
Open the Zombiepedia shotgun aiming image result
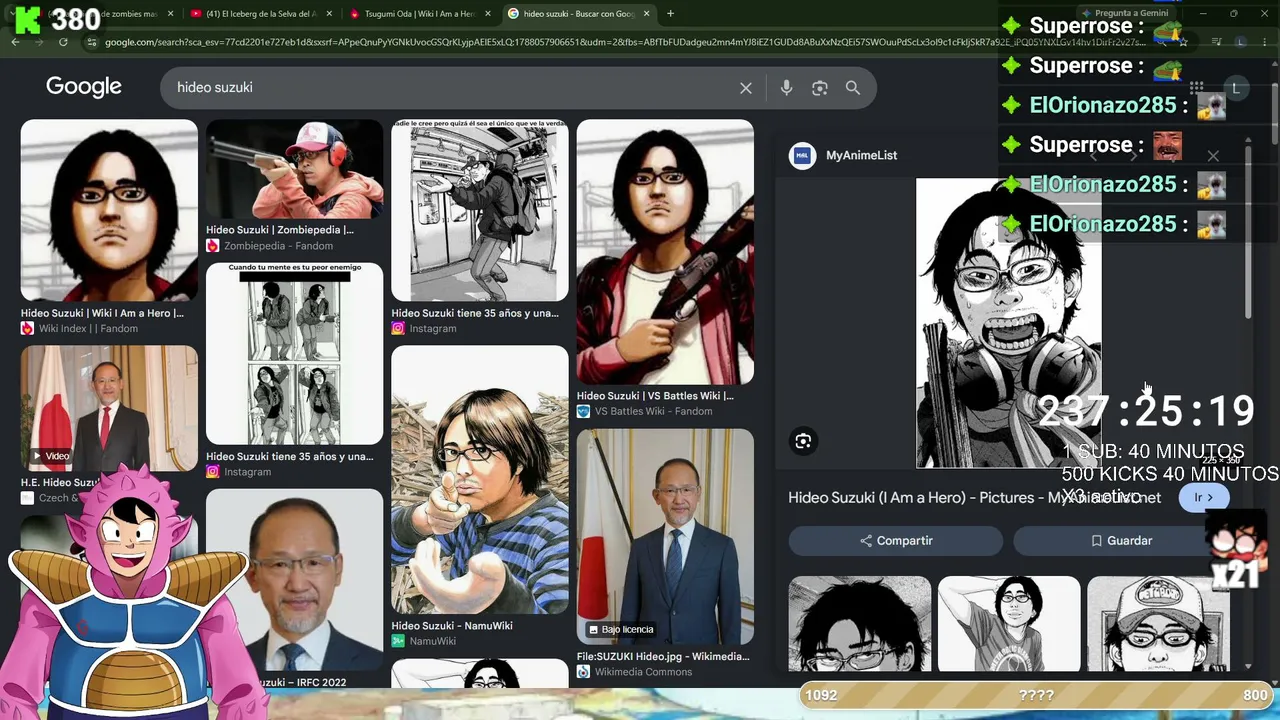294,169
